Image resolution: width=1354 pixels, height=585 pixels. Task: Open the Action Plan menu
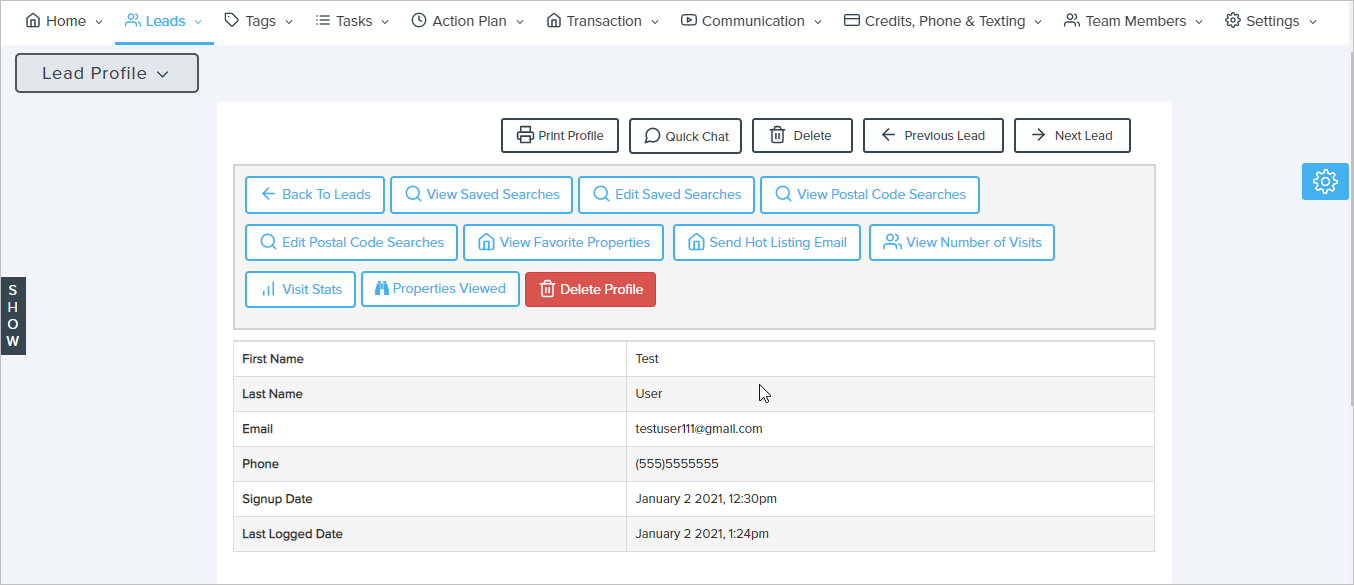coord(467,21)
